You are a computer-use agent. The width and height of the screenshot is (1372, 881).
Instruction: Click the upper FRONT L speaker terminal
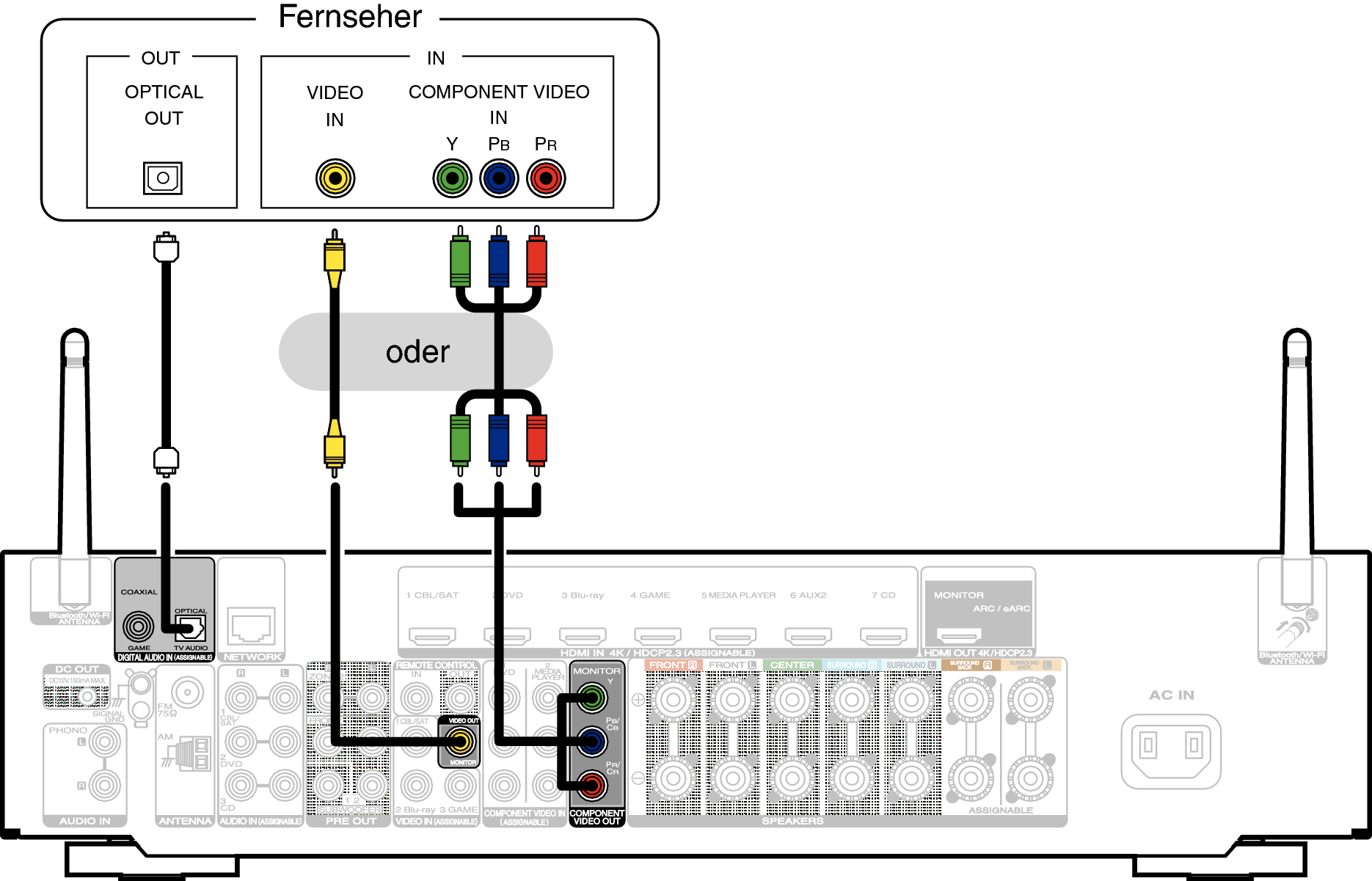click(733, 700)
